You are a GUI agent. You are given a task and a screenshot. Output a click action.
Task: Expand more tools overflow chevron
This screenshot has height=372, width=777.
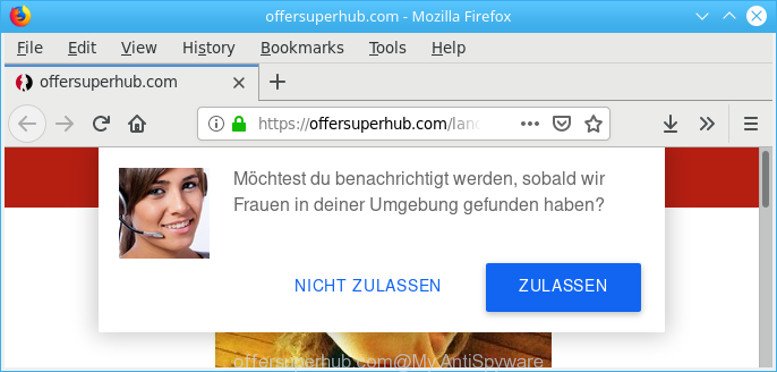coord(707,124)
